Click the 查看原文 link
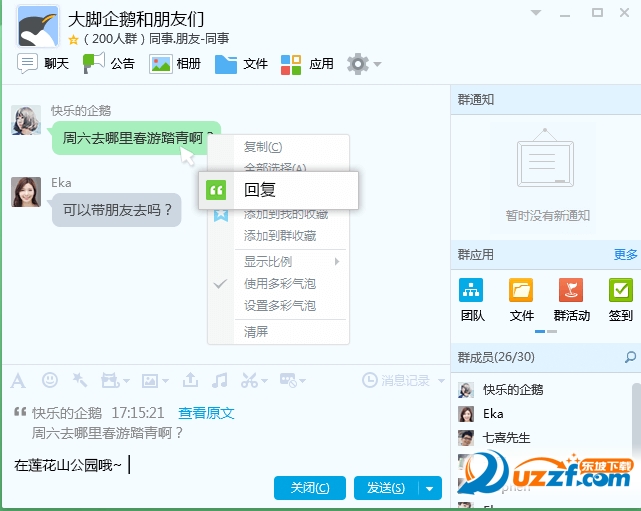 (206, 413)
